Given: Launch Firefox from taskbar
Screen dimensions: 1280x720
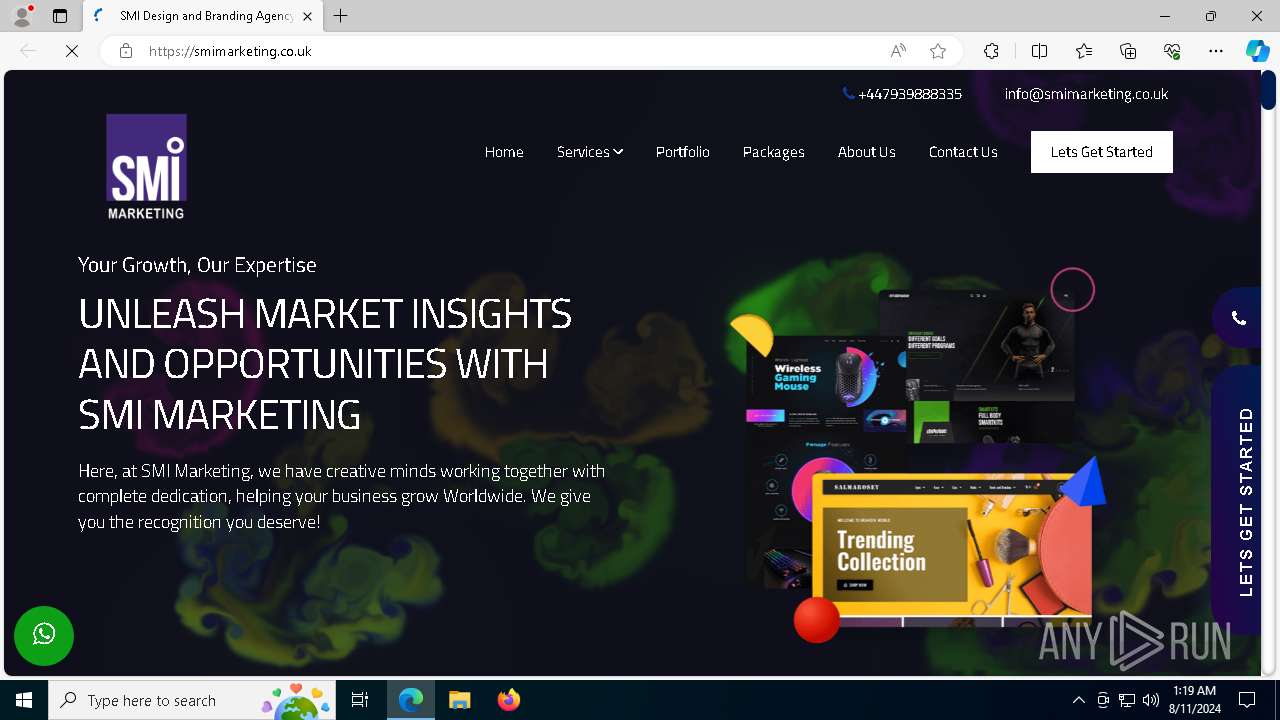Looking at the screenshot, I should [509, 700].
